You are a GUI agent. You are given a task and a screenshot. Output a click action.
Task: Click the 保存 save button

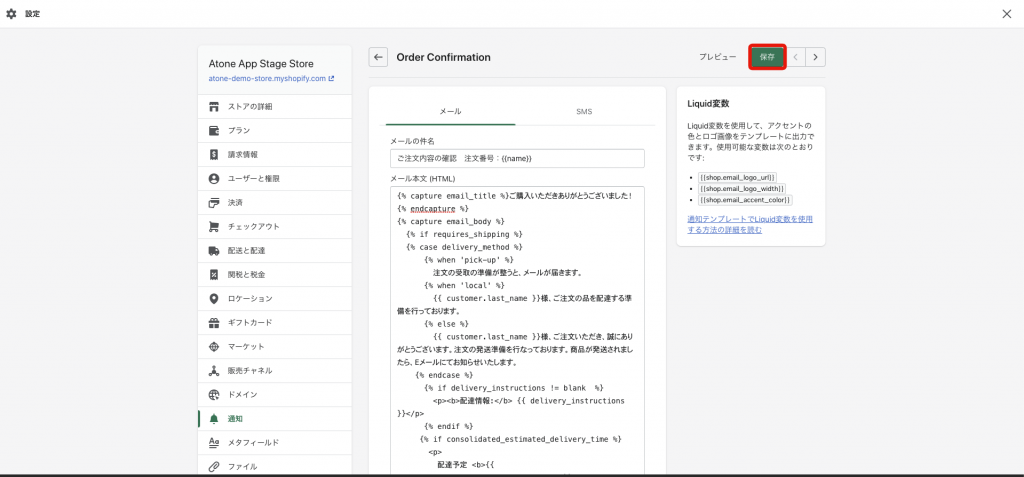pos(767,57)
